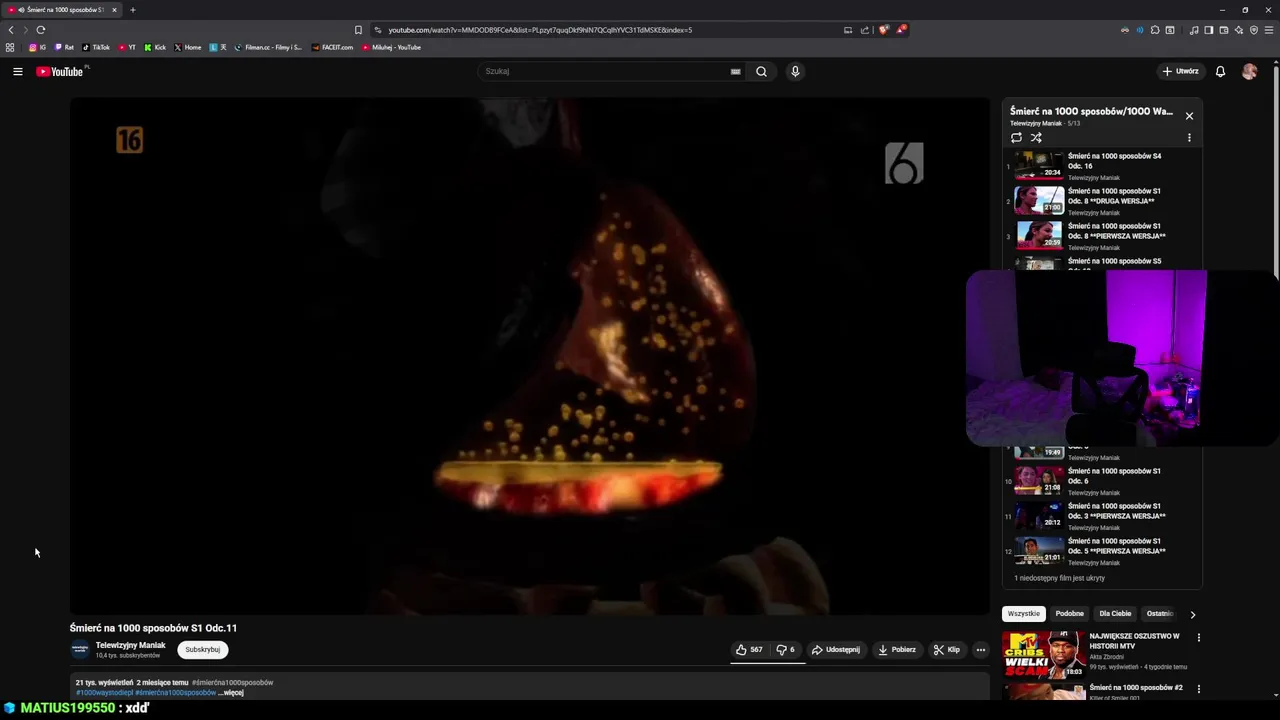Viewport: 1280px width, 720px height.
Task: Open the account avatar menu
Action: [x=1249, y=71]
